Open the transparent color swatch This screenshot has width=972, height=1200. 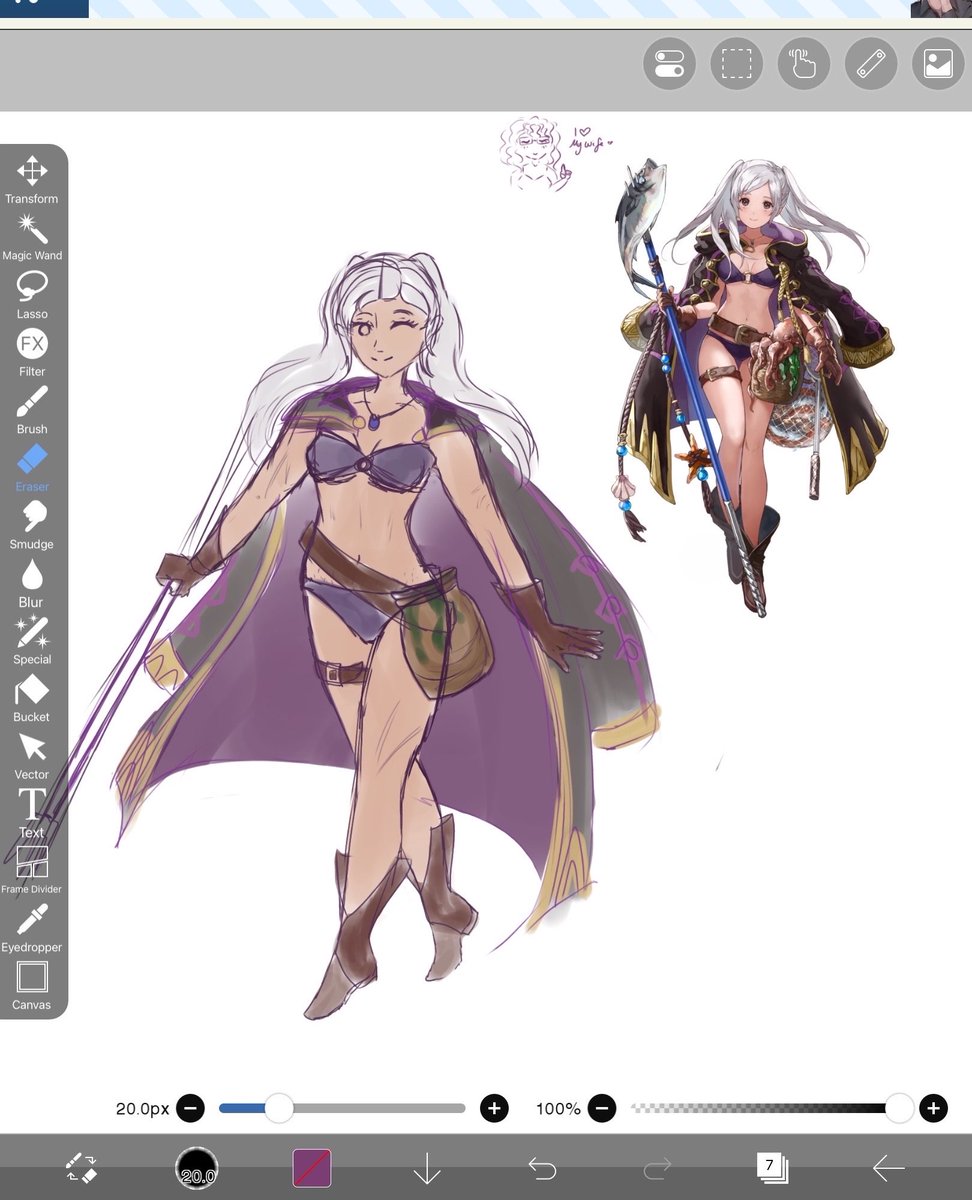pos(312,1166)
